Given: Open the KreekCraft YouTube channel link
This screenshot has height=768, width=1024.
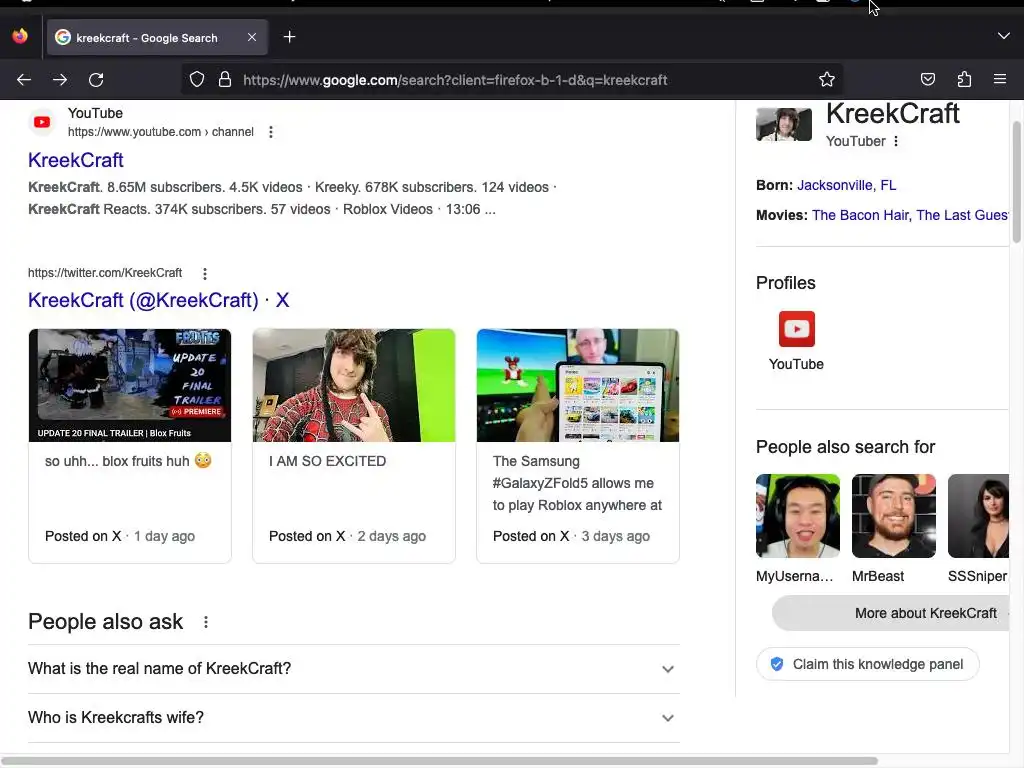Looking at the screenshot, I should click(76, 160).
